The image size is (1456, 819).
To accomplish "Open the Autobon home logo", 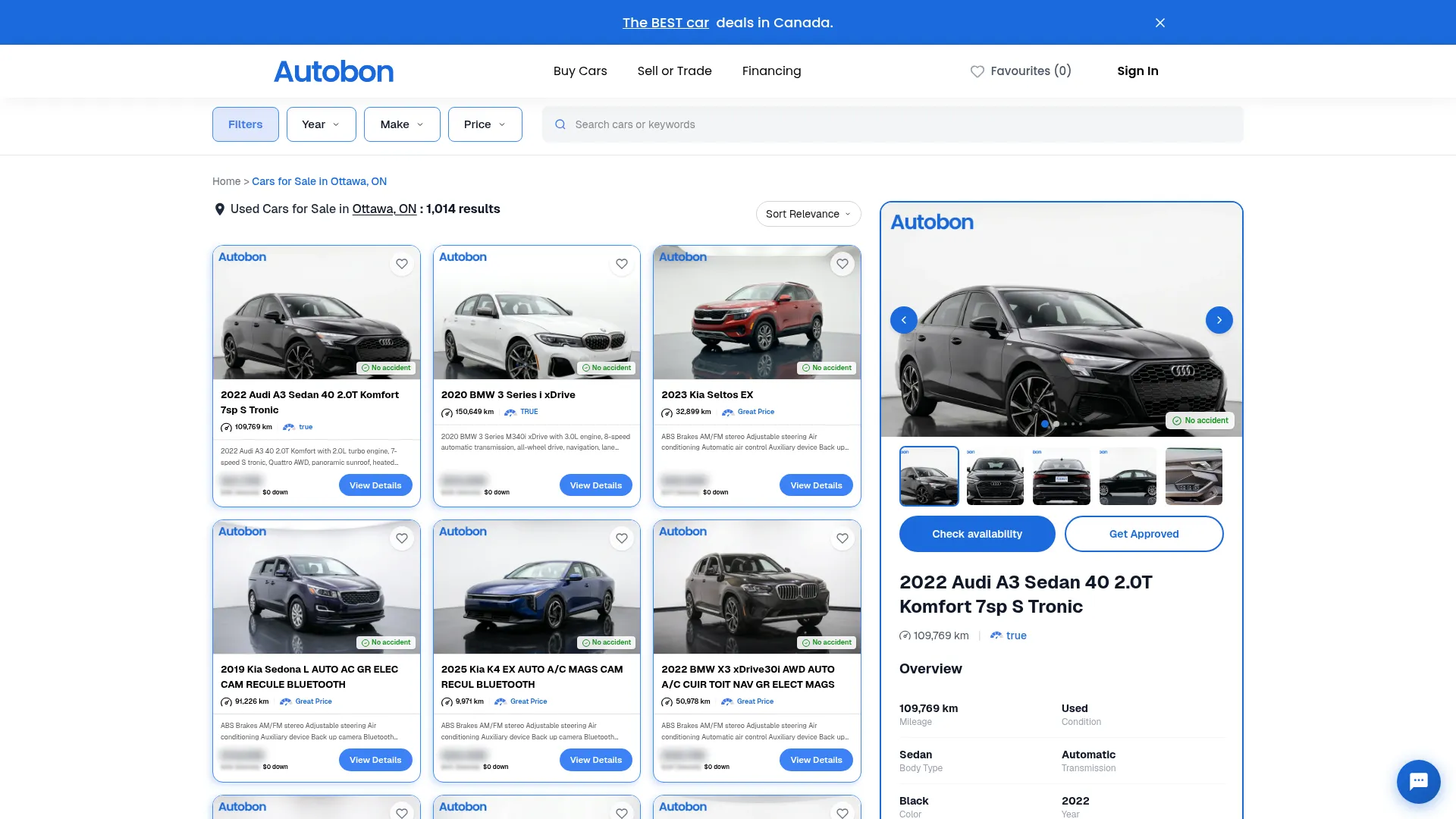I will (334, 71).
